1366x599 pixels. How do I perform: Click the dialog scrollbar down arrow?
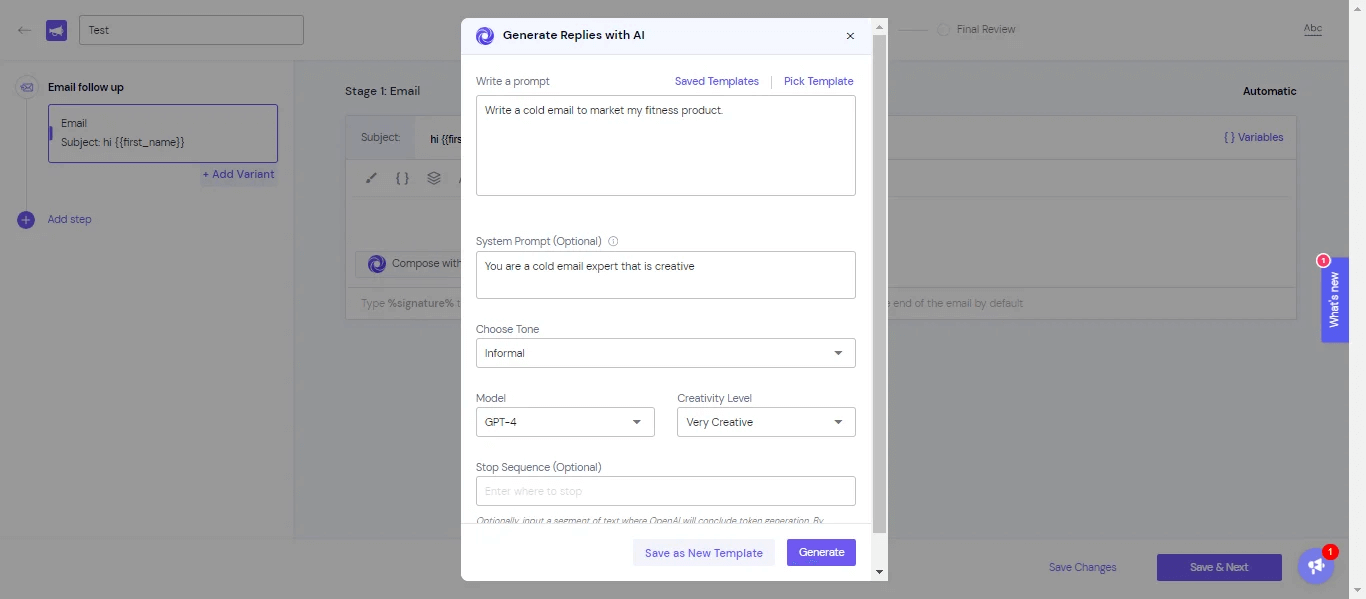point(879,572)
